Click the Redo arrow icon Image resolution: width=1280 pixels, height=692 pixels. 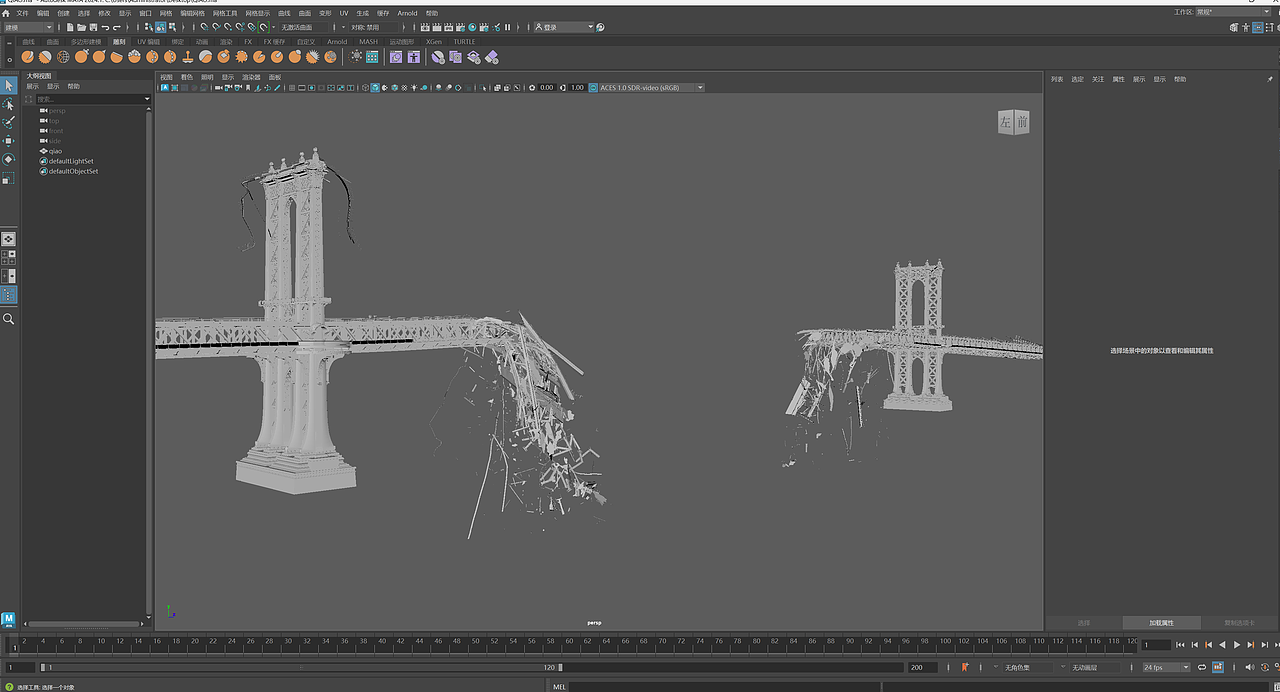click(116, 27)
